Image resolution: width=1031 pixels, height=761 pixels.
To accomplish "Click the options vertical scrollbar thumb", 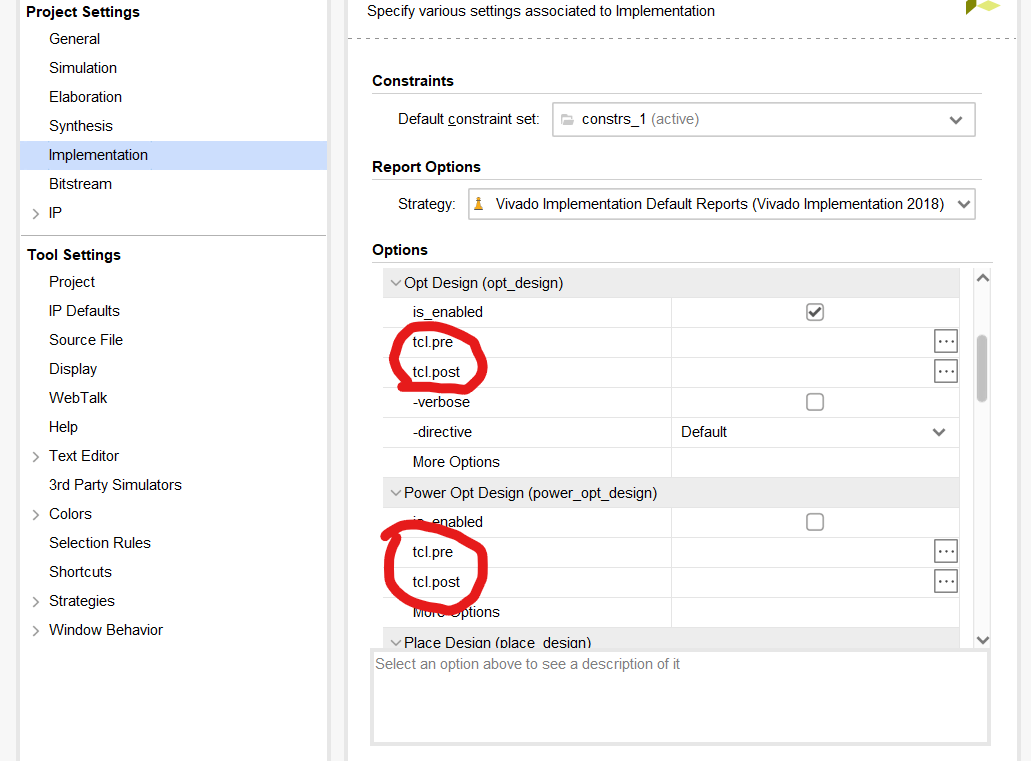I will pyautogui.click(x=982, y=368).
